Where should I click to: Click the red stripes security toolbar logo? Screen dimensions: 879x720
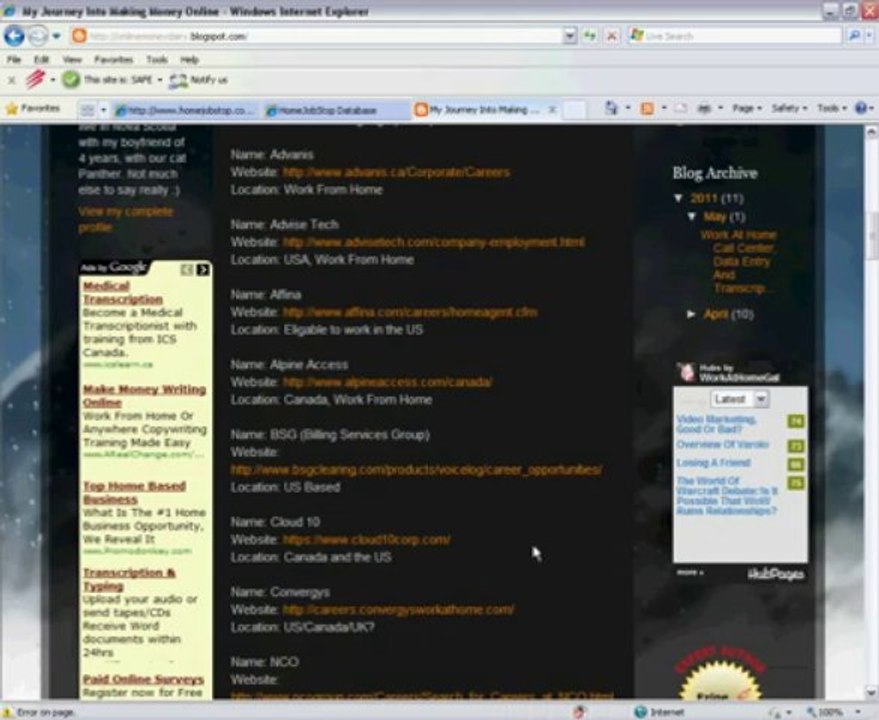pyautogui.click(x=35, y=80)
